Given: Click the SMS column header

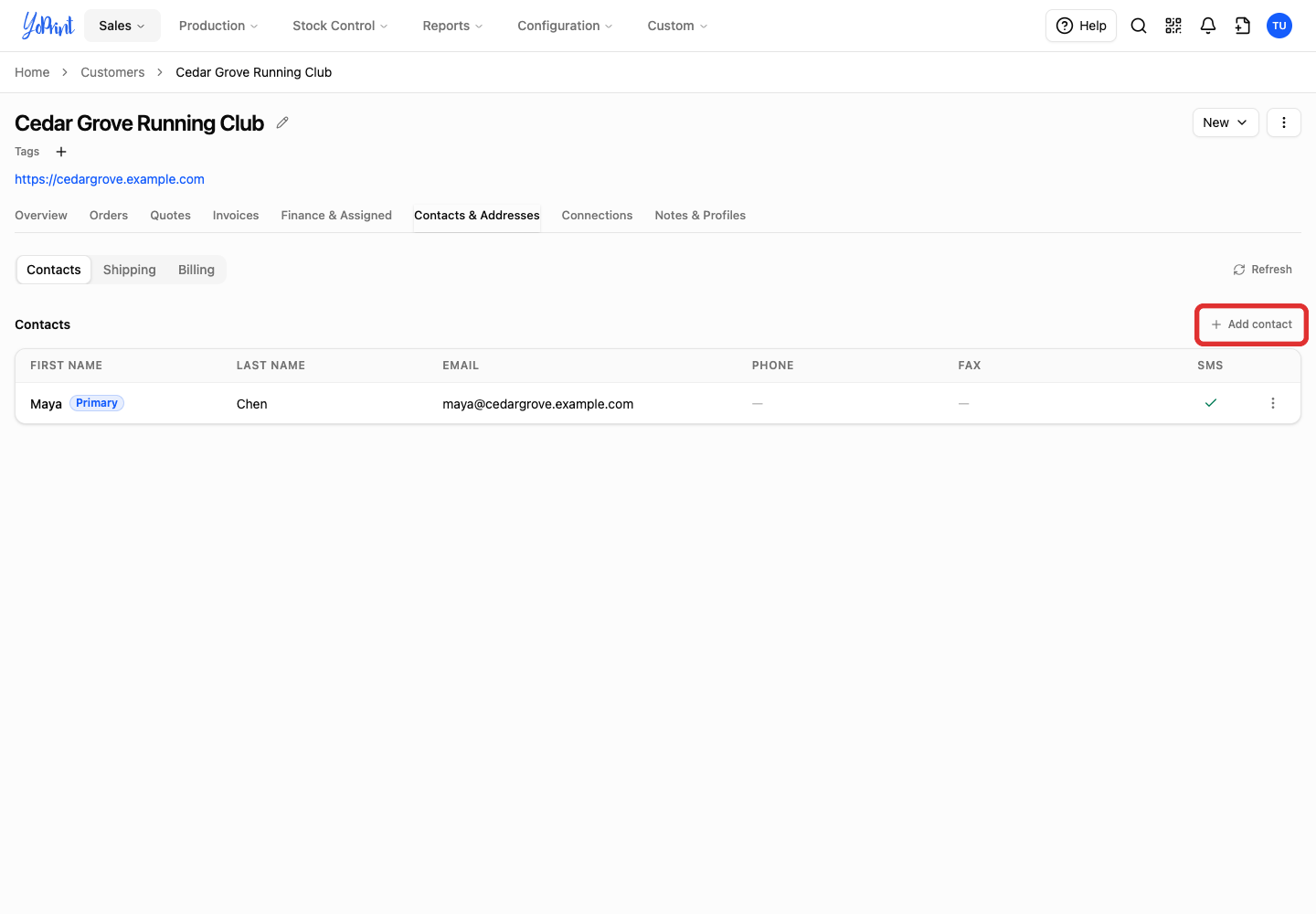Looking at the screenshot, I should 1210,366.
